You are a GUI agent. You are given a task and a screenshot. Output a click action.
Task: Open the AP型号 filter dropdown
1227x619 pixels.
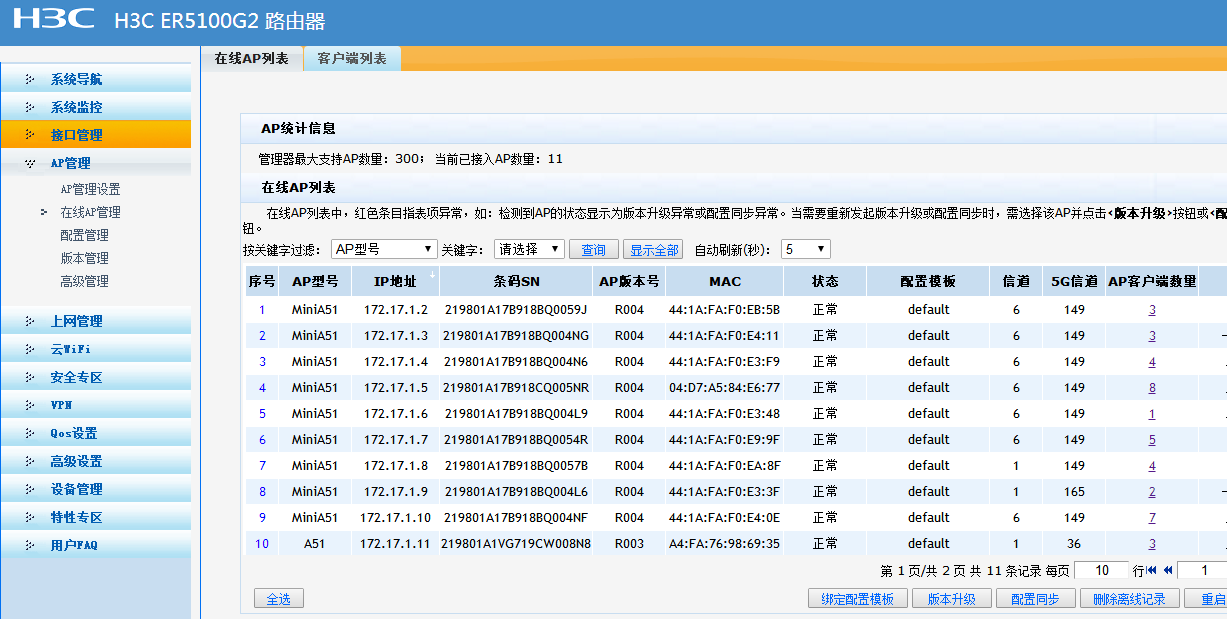pyautogui.click(x=385, y=249)
